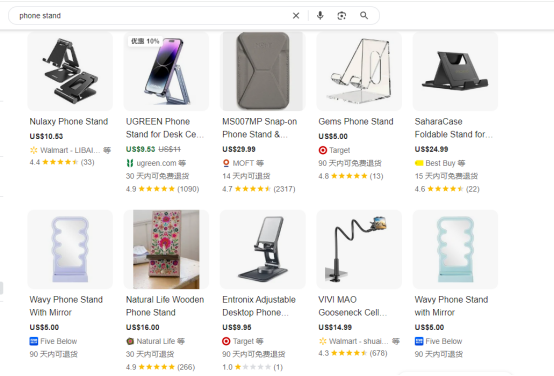Open Natural Life Wooden Phone Stand title
Viewport: 554px width, 376px height.
pos(165,306)
